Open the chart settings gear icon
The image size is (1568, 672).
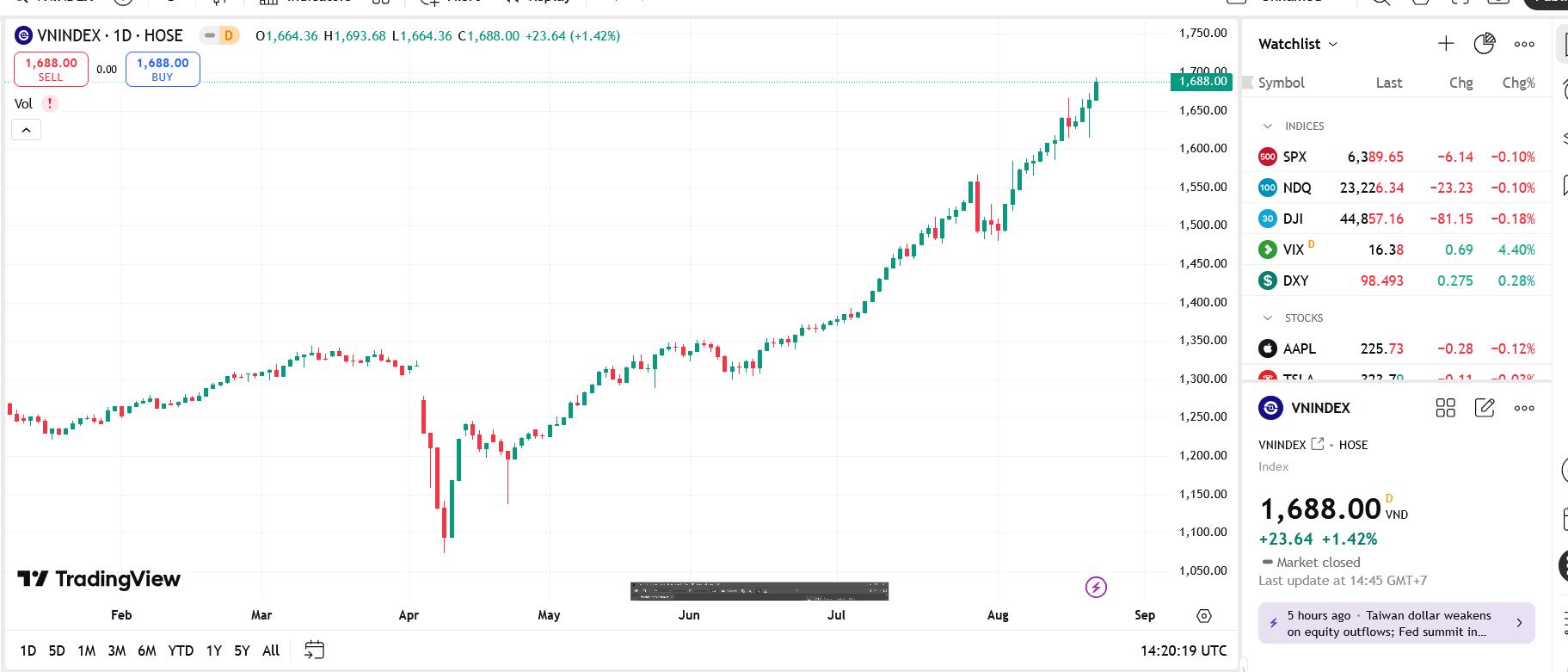pos(1204,615)
